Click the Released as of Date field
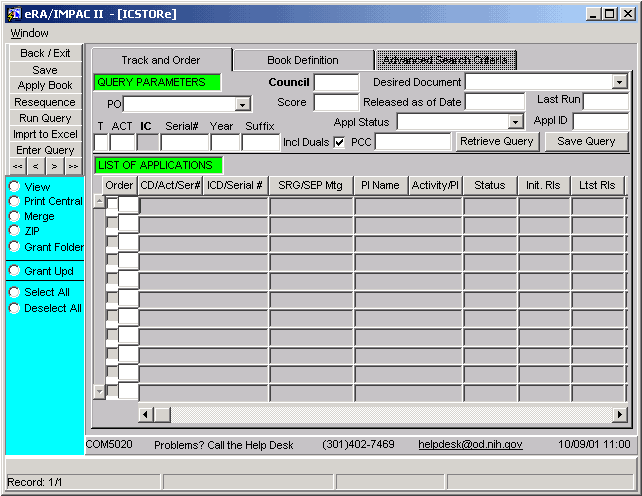Viewport: 642px width, 496px height. click(495, 102)
